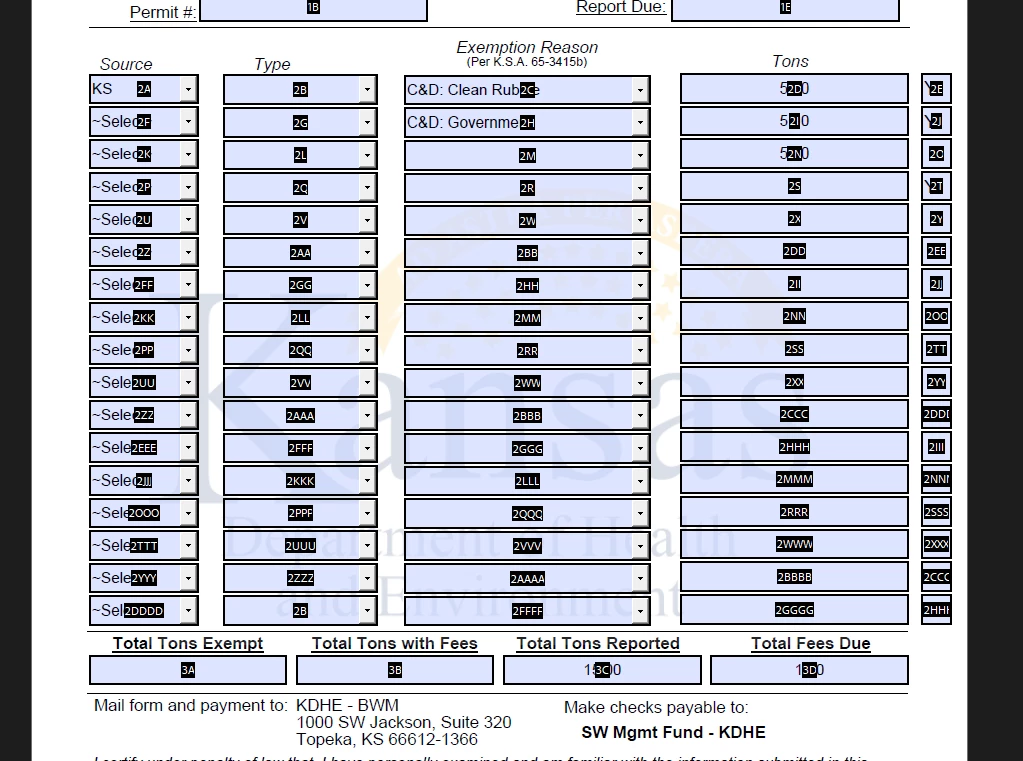Click the Total Tons Exempt field

pyautogui.click(x=188, y=670)
